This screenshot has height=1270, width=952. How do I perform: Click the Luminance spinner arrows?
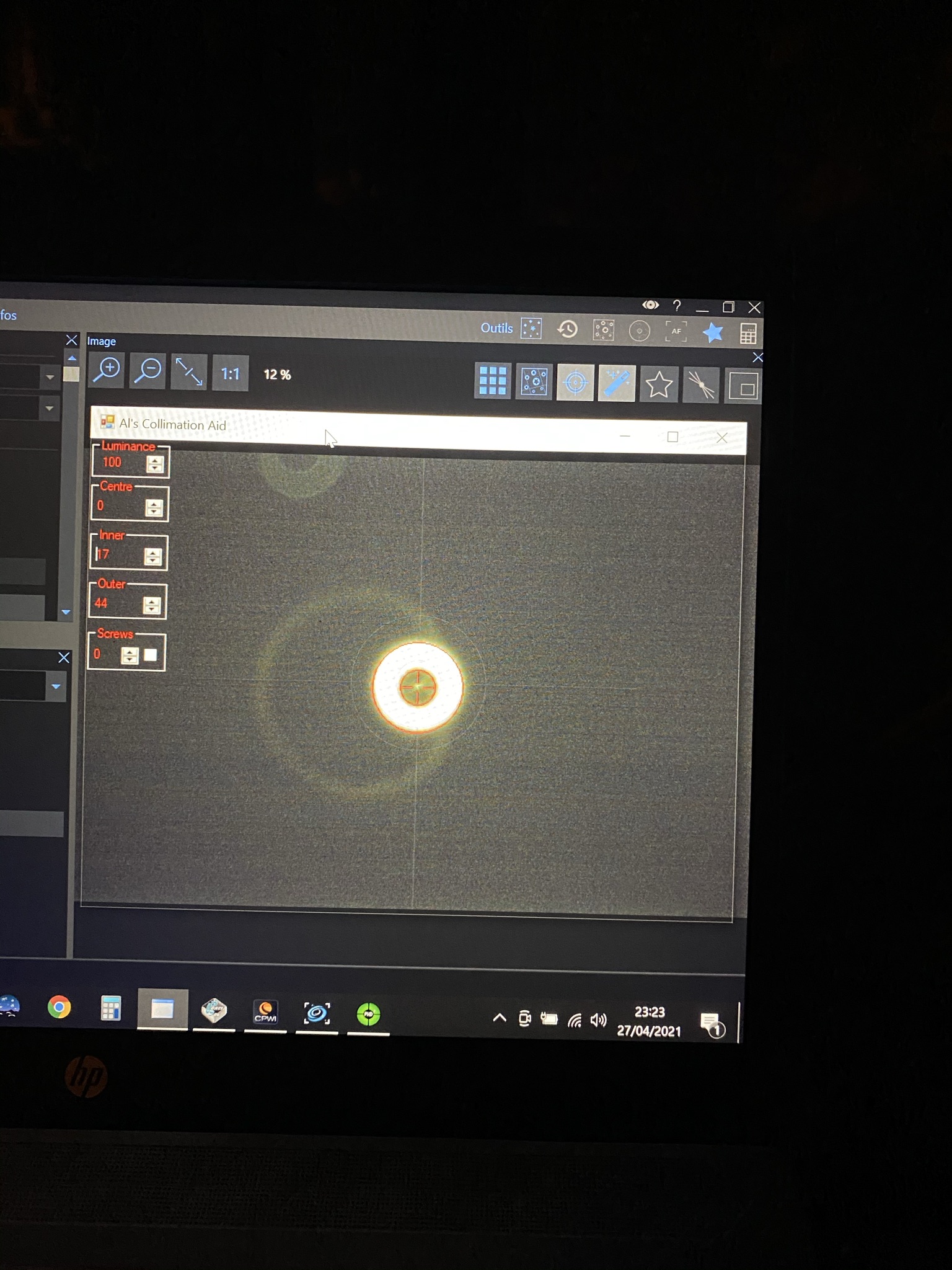click(154, 464)
